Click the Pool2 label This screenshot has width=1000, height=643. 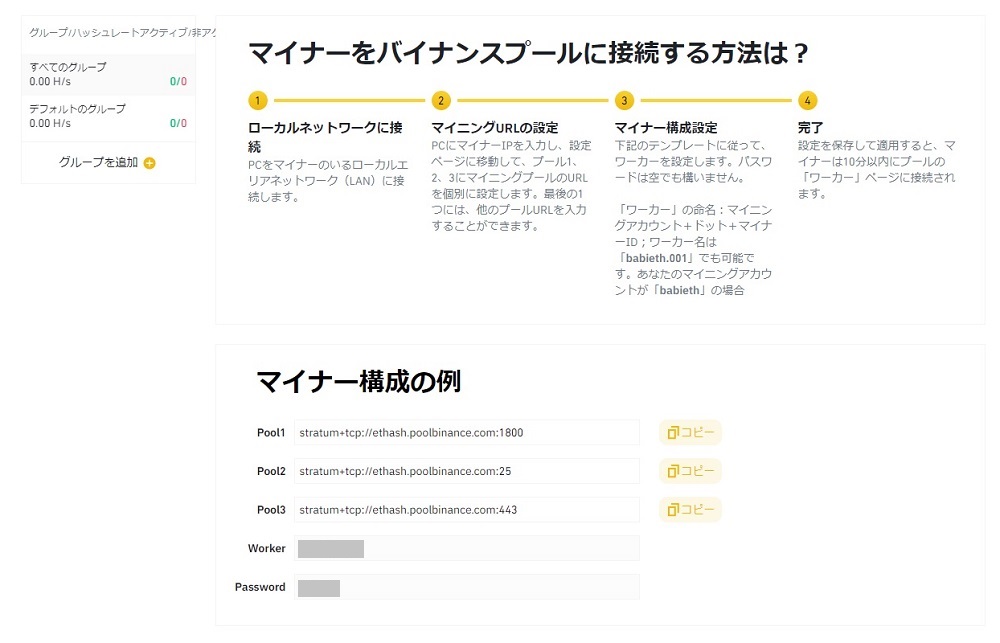point(271,471)
